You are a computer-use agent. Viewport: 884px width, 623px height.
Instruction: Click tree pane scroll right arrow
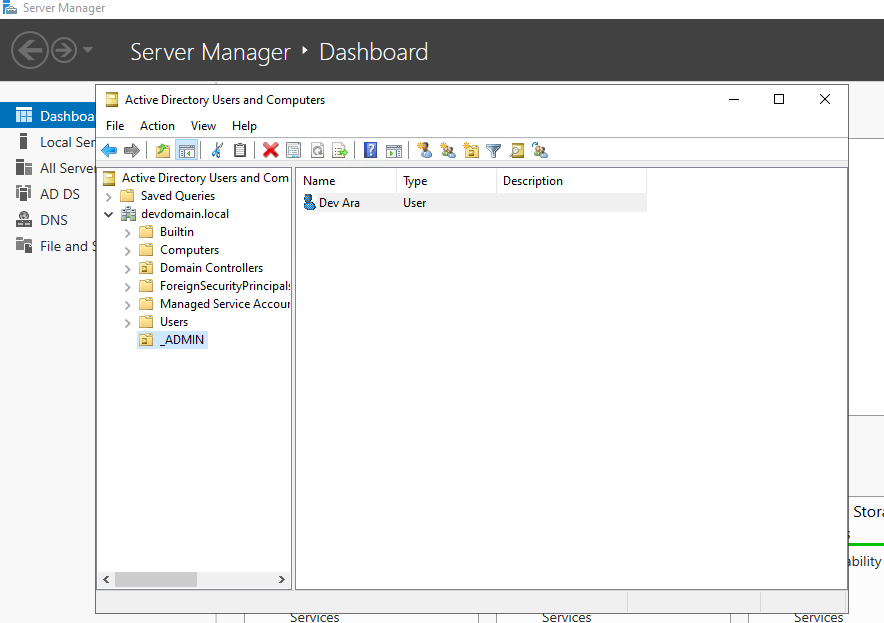coord(281,580)
